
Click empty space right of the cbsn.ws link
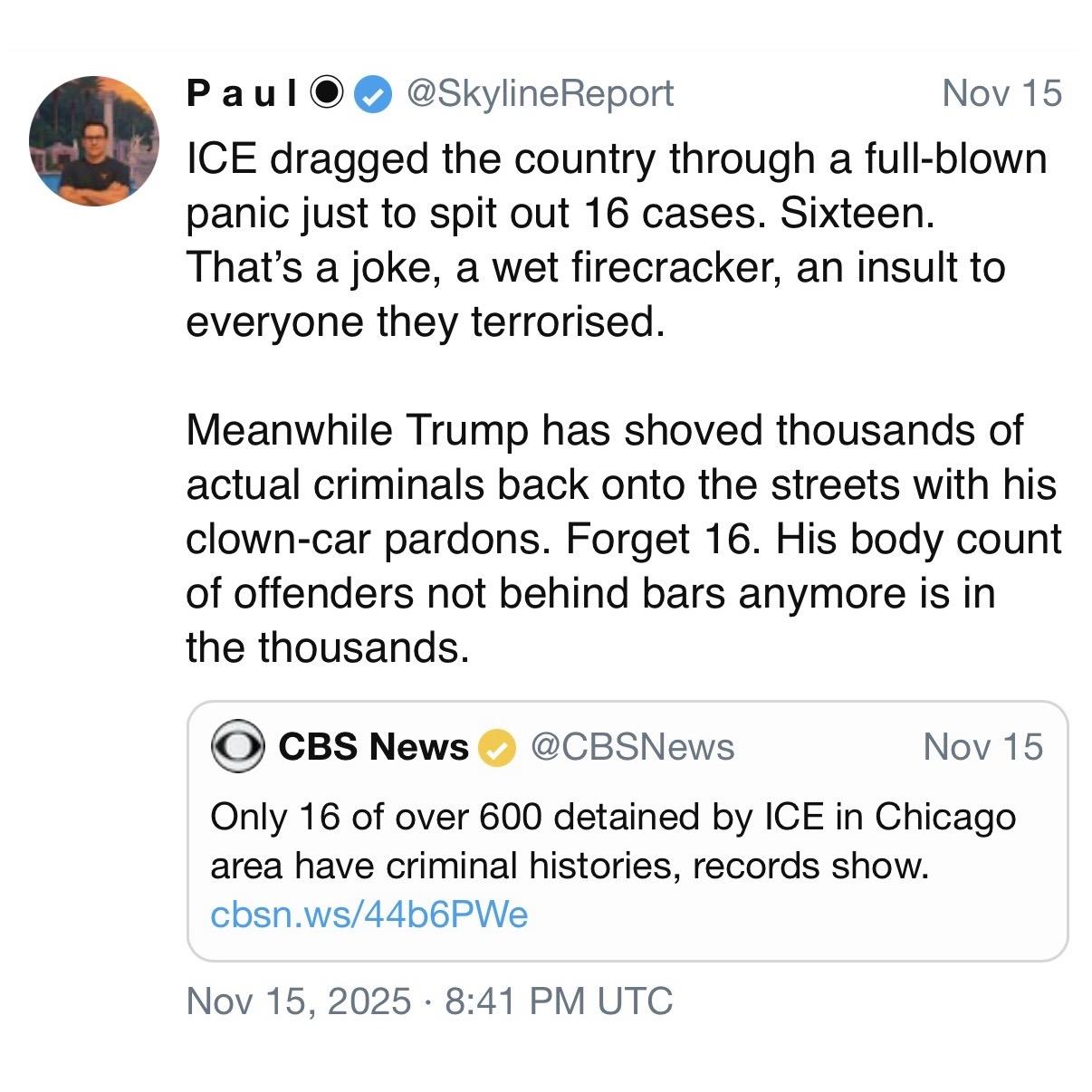[797, 915]
